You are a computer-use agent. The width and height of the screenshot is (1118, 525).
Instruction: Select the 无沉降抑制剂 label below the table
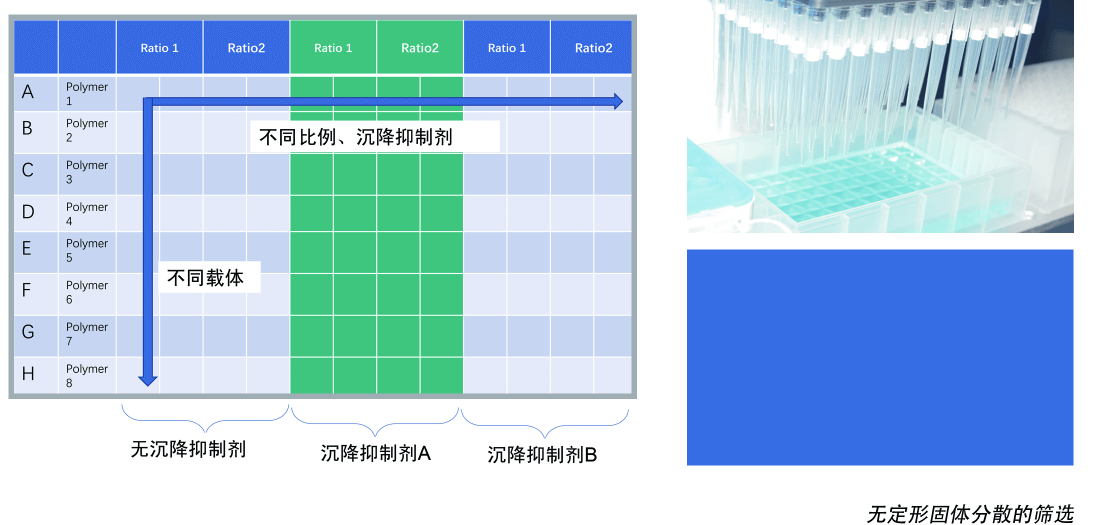(x=188, y=449)
